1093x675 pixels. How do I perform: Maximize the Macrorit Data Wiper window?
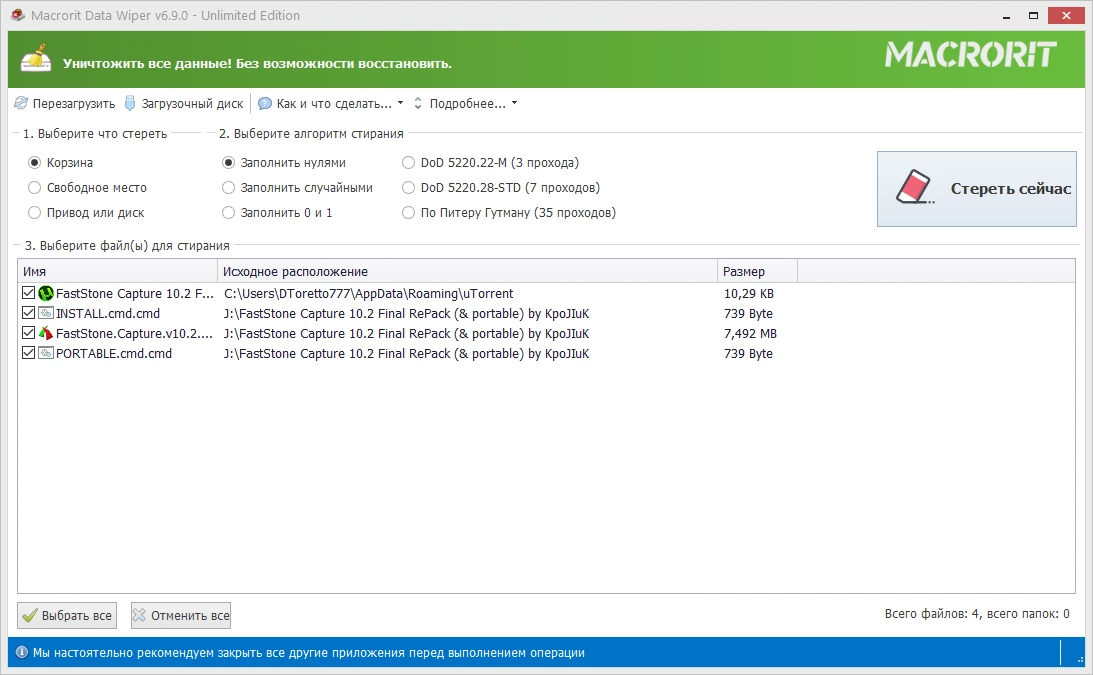point(1033,15)
